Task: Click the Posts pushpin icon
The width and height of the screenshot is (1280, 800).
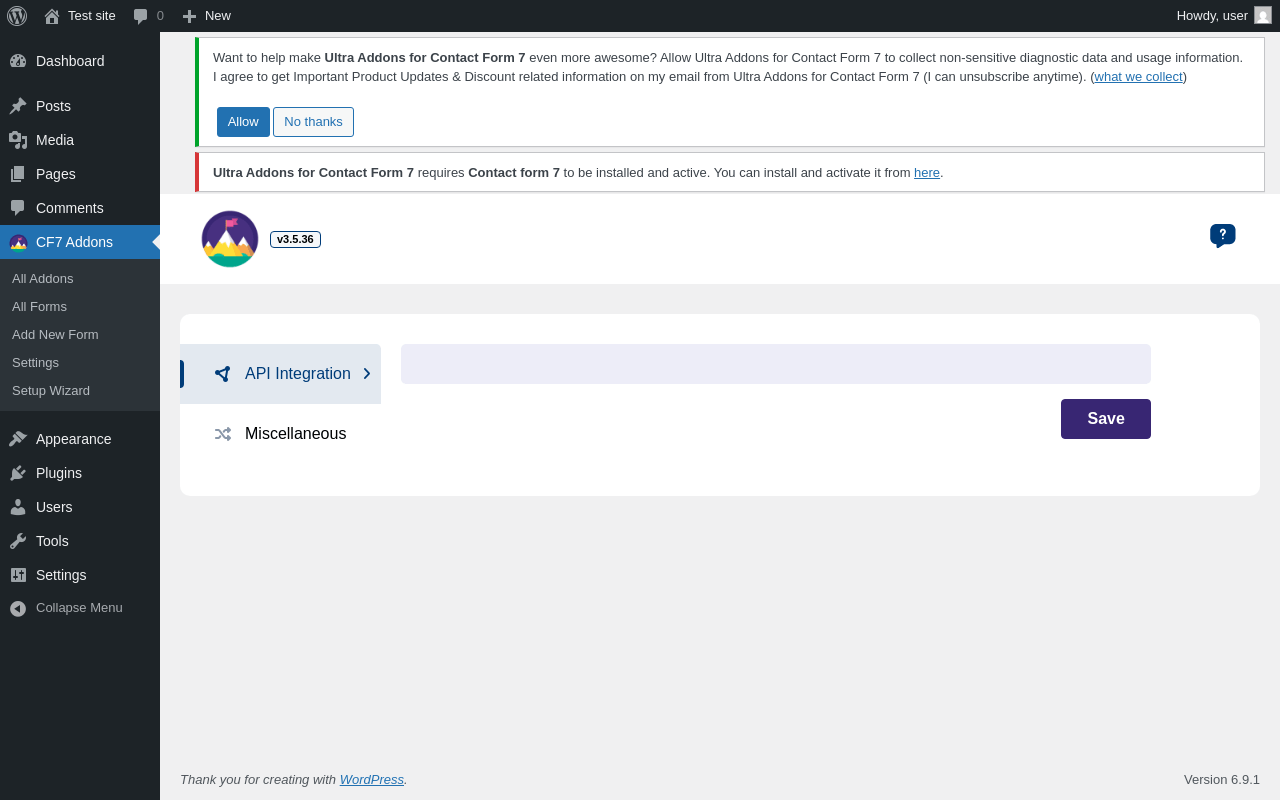Action: click(18, 106)
